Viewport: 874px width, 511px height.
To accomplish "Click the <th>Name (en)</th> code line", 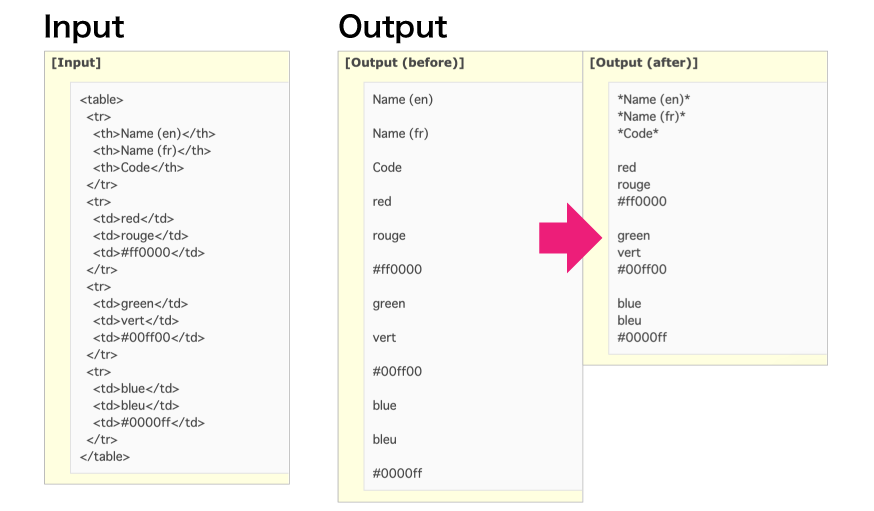I will click(154, 134).
